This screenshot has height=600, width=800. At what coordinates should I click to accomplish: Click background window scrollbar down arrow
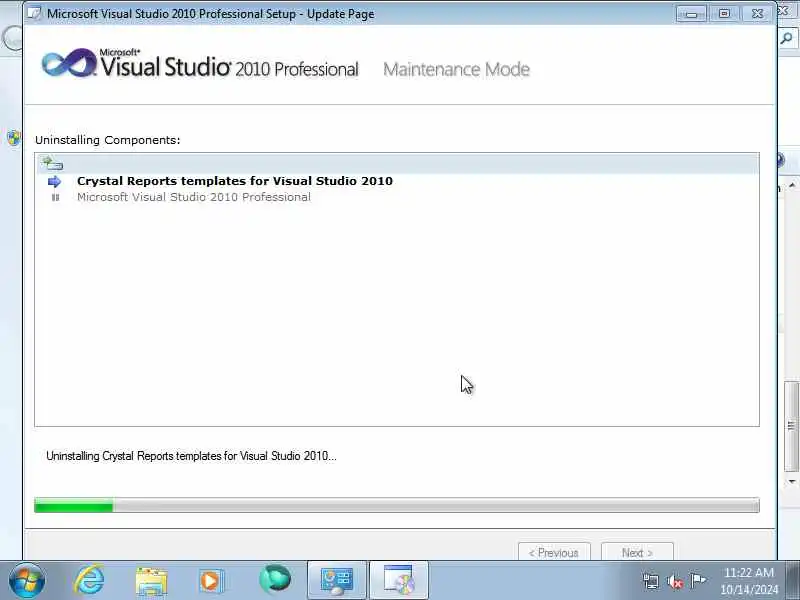pos(792,481)
